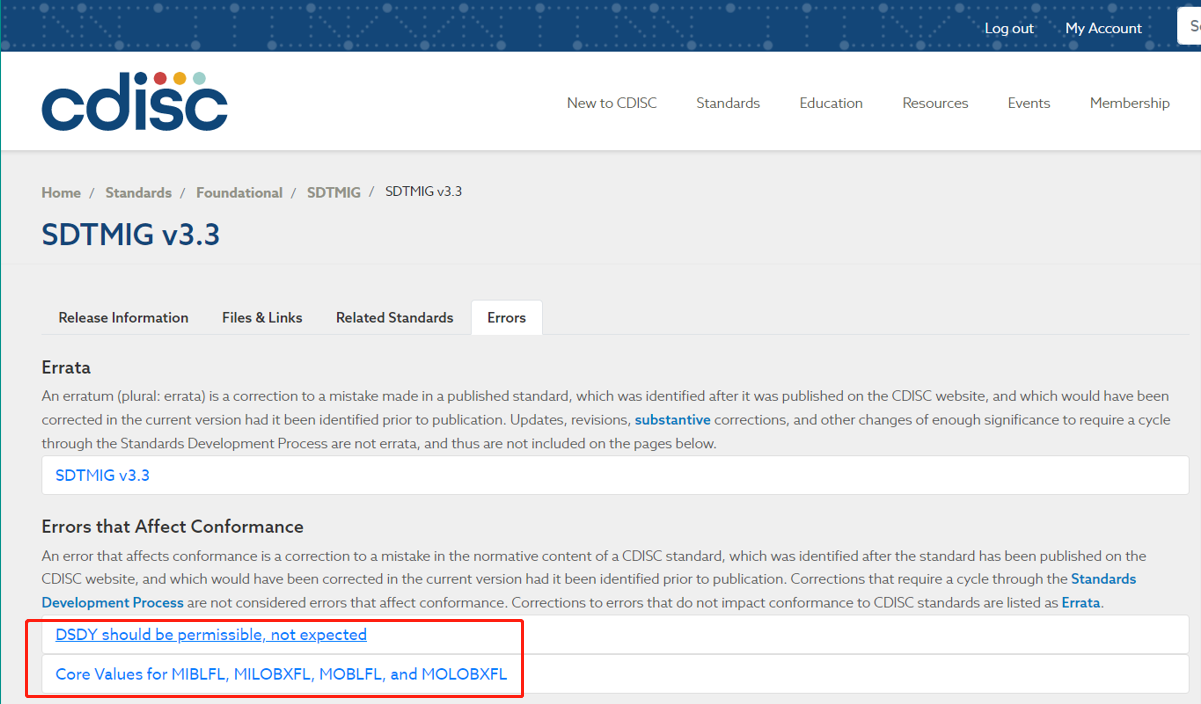This screenshot has height=704, width=1201.
Task: Open the Events menu
Action: tap(1029, 103)
